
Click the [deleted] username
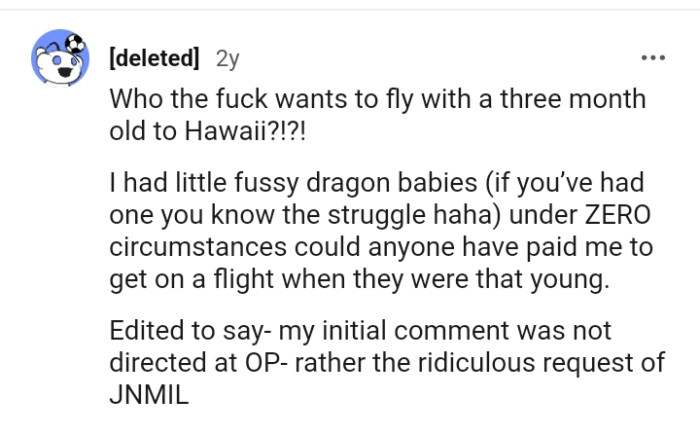click(153, 59)
